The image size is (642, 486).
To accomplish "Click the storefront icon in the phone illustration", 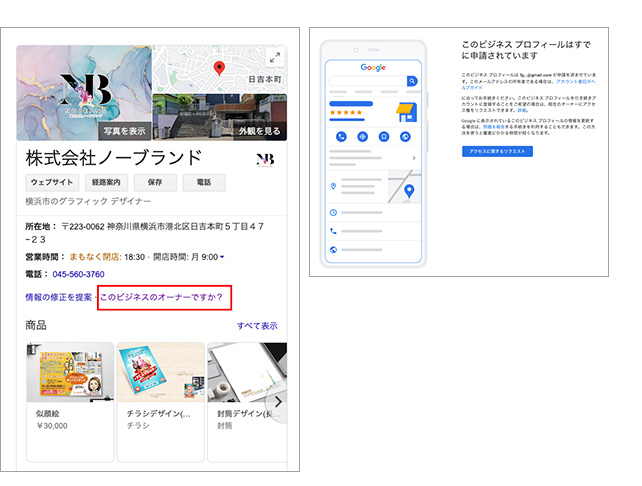I will coord(406,112).
